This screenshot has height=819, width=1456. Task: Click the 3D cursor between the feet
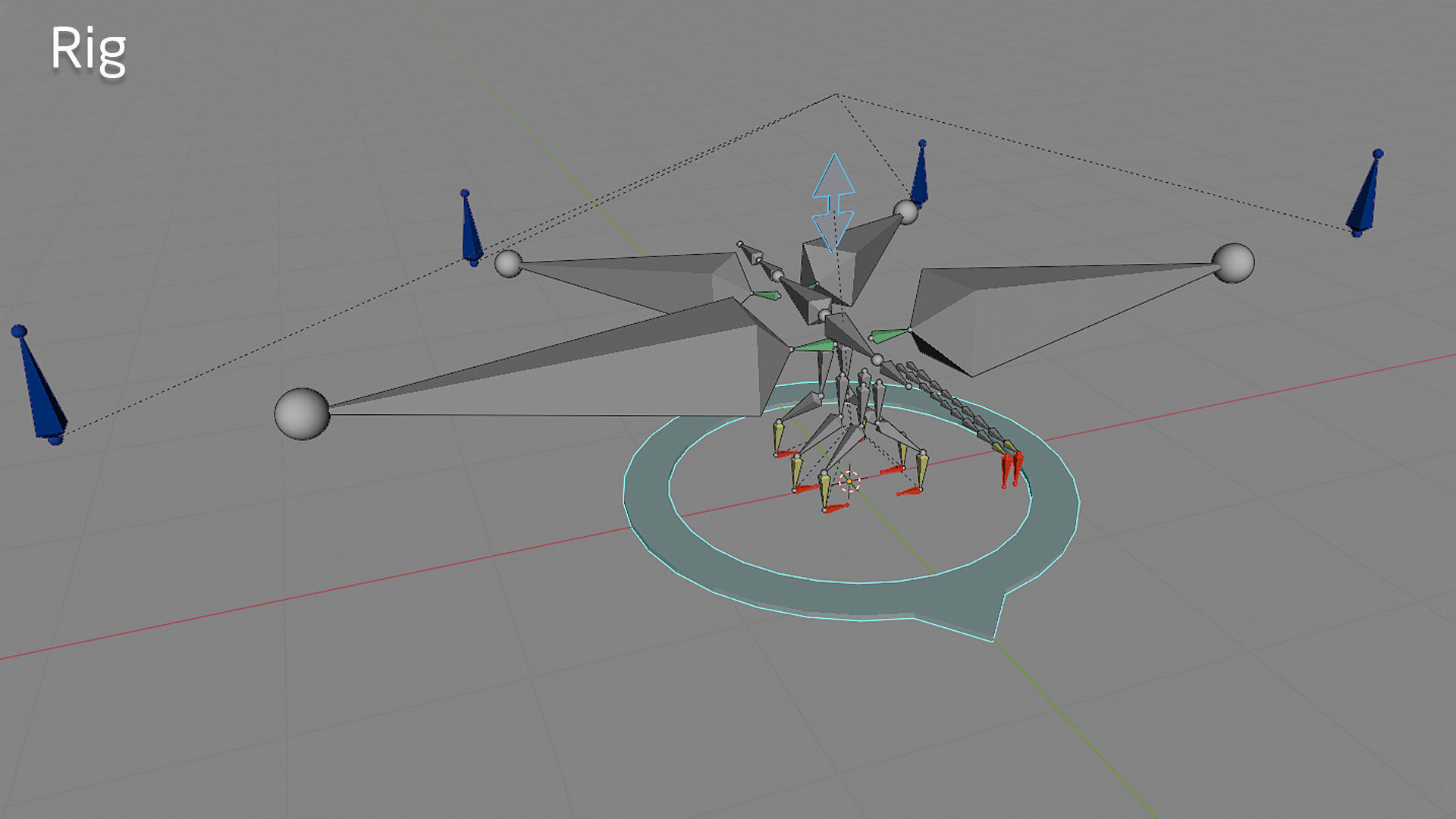click(x=849, y=481)
